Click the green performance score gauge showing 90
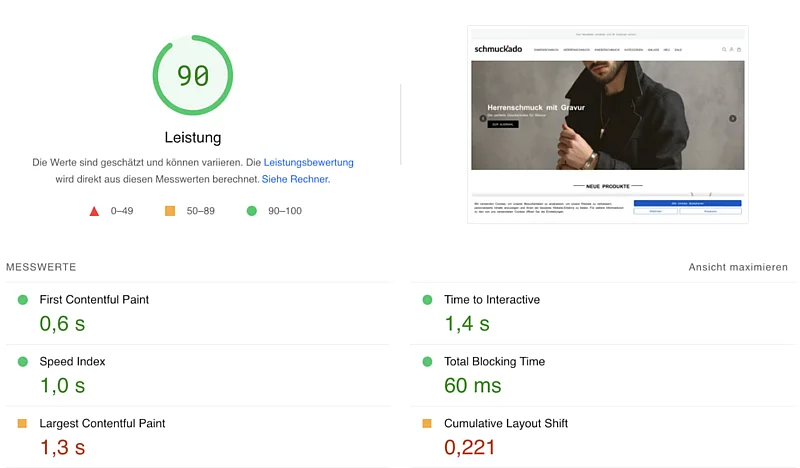This screenshot has height=468, width=800. [192, 76]
